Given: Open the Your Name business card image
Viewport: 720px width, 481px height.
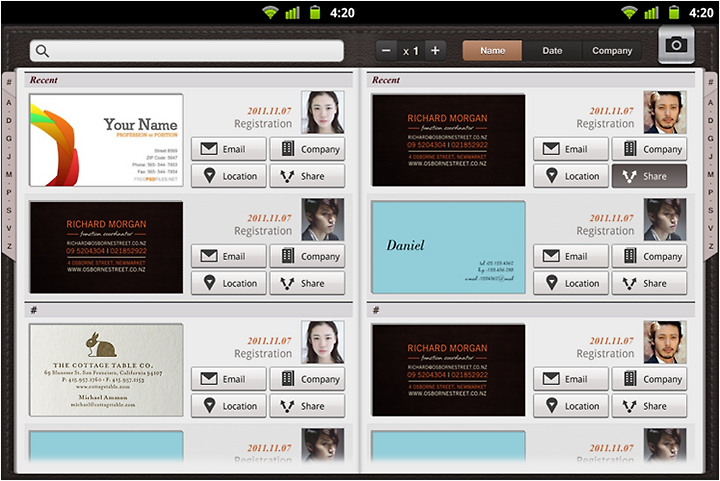Looking at the screenshot, I should pyautogui.click(x=106, y=140).
